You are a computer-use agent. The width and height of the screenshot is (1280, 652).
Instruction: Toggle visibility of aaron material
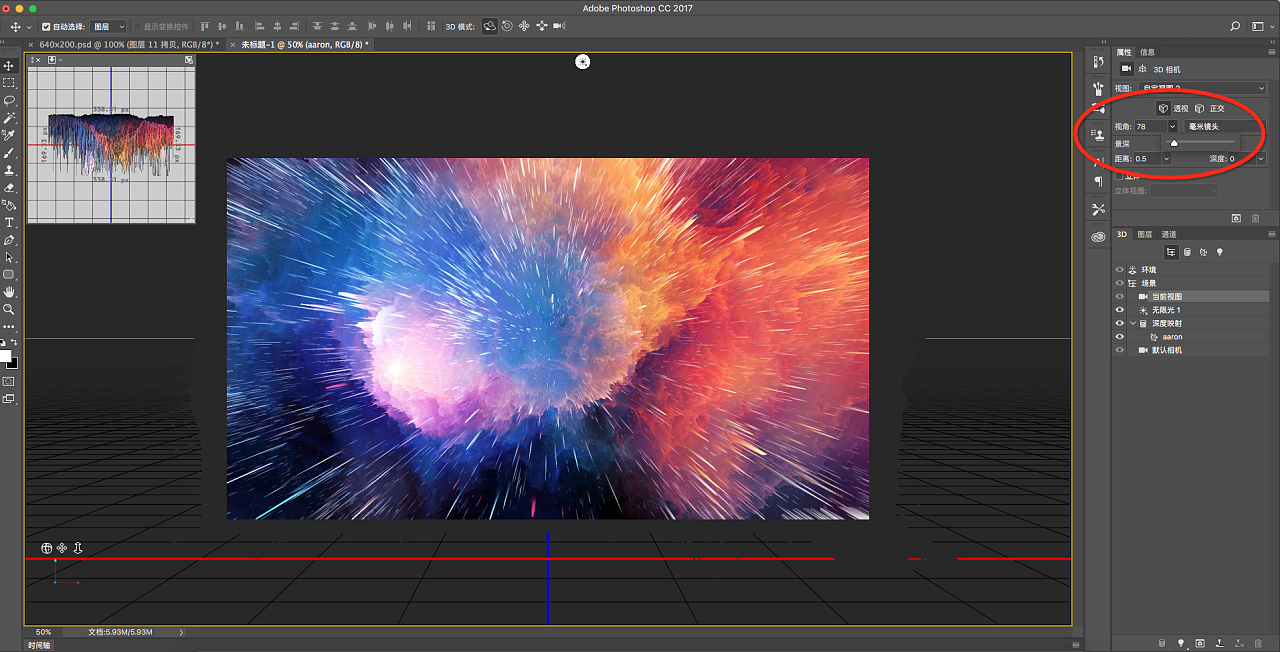(x=1119, y=337)
